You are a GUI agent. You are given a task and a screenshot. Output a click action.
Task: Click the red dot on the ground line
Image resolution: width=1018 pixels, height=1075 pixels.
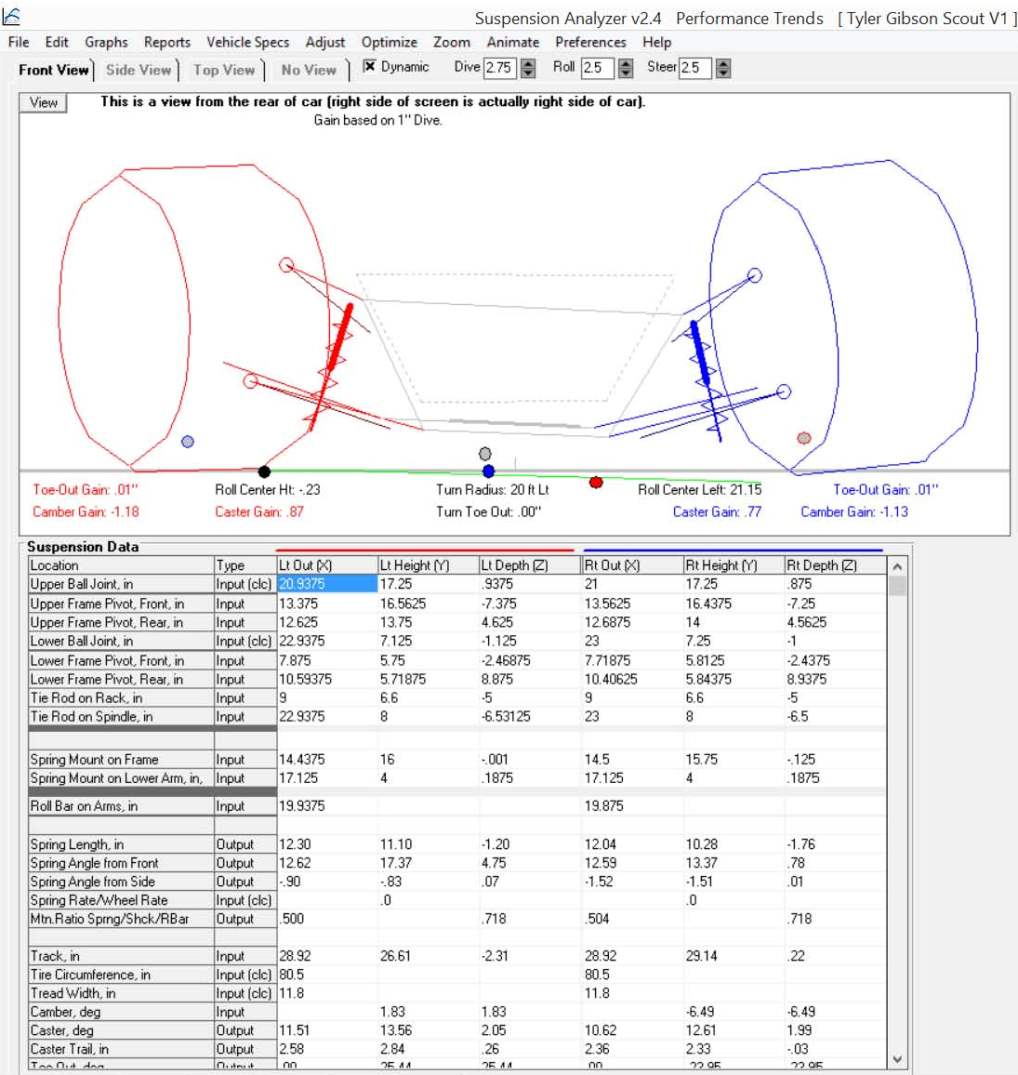tap(596, 483)
